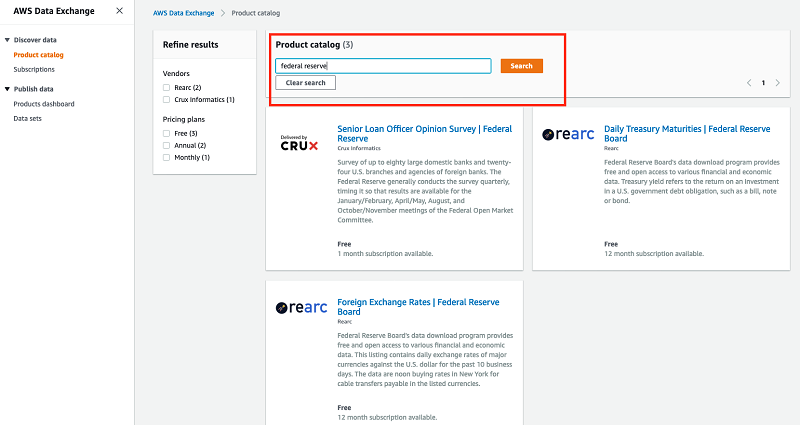Collapse the Discover data section

7,40
